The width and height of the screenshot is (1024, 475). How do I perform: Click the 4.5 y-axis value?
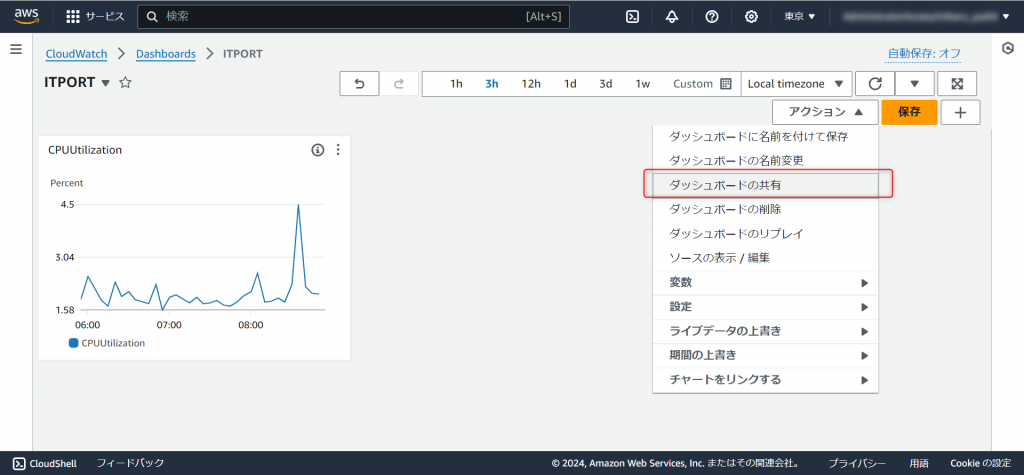pyautogui.click(x=67, y=204)
